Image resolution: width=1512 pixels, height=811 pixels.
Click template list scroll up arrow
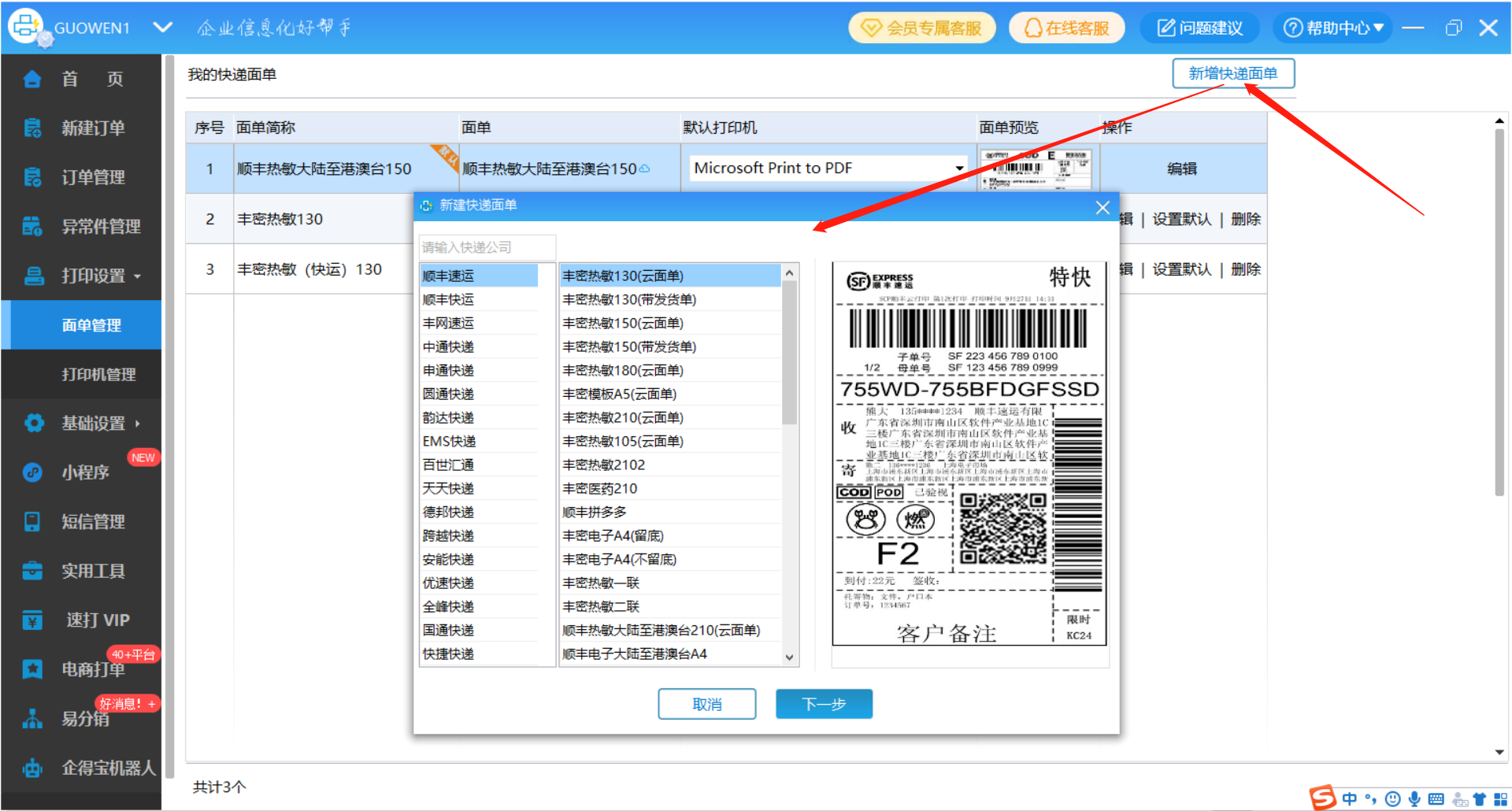[790, 272]
